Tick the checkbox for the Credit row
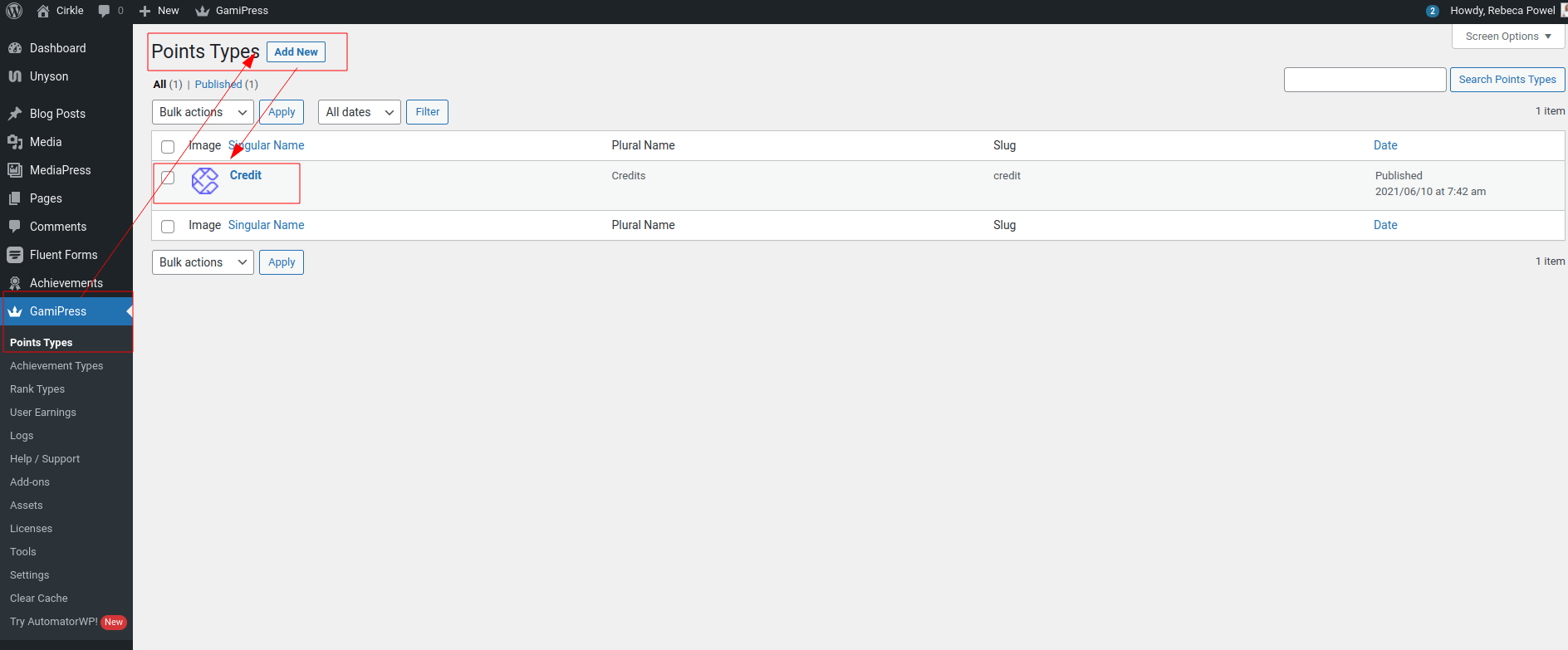This screenshot has width=1568, height=650. tap(168, 177)
